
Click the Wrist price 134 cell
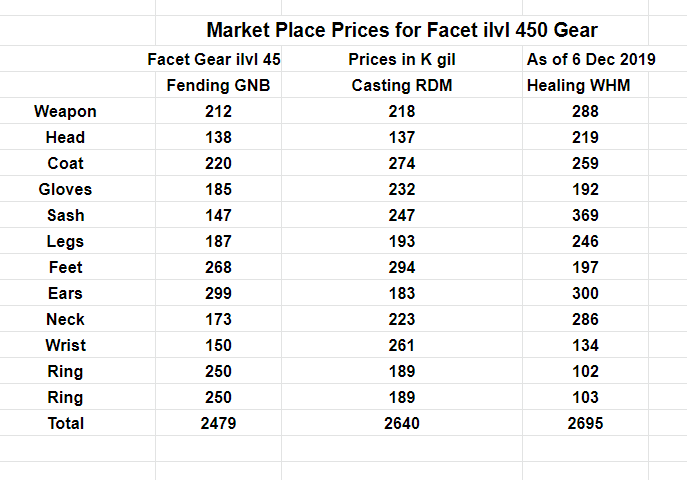click(586, 346)
